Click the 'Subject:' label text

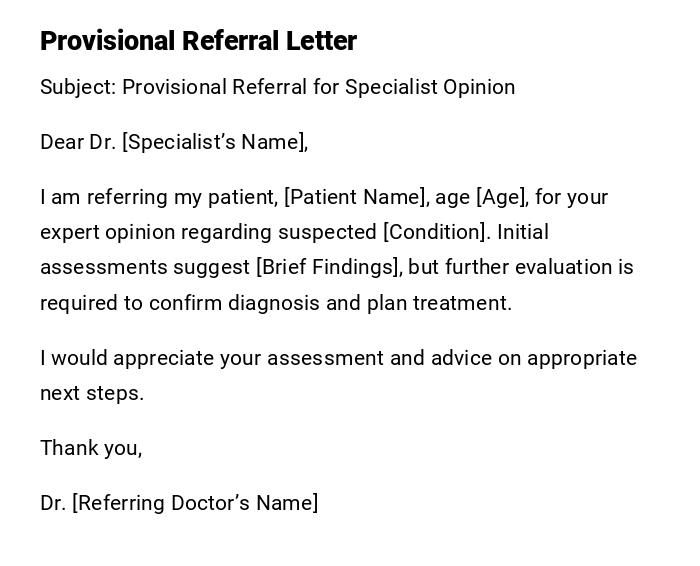click(x=78, y=87)
